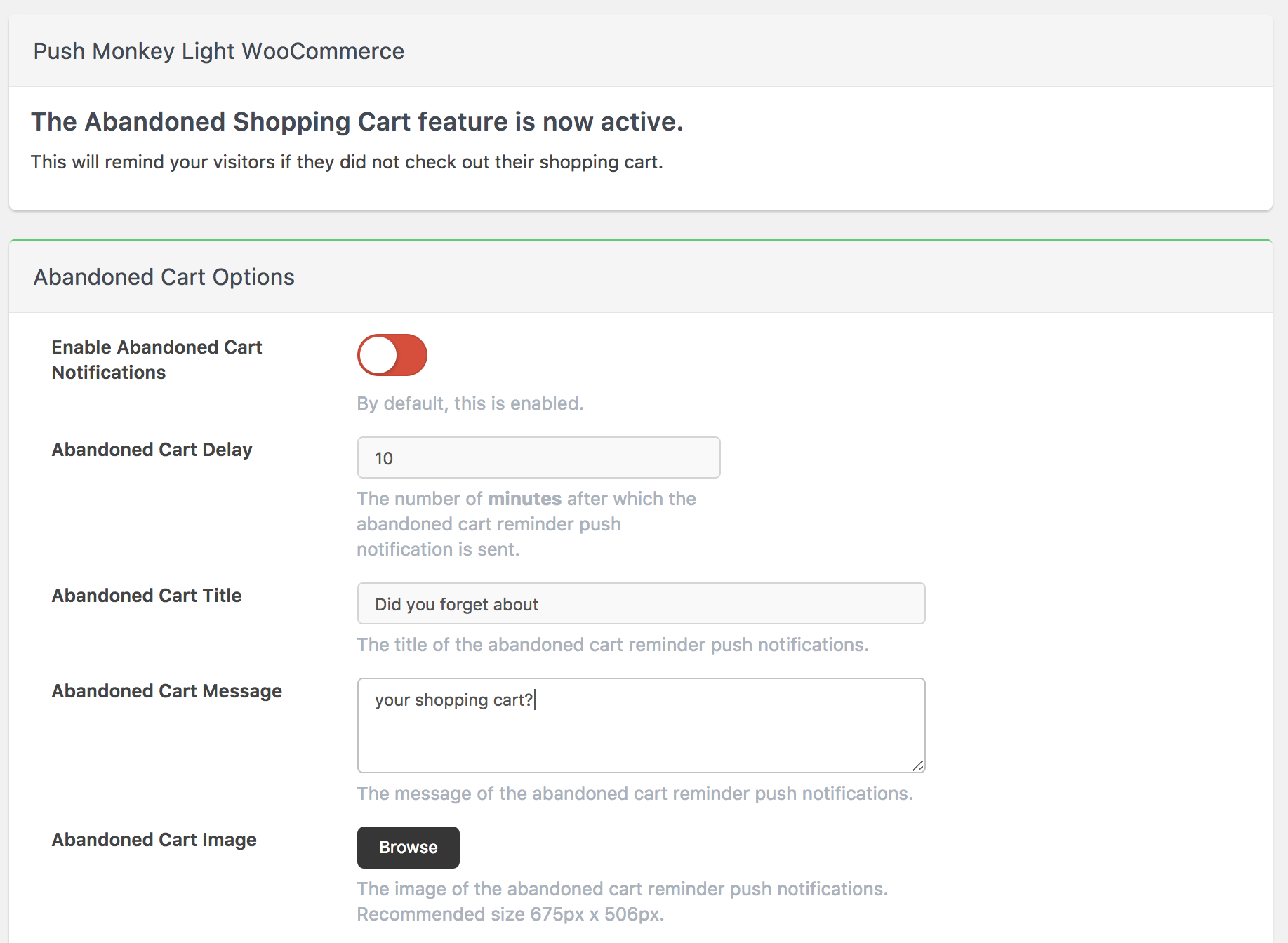1288x943 pixels.
Task: Click the 'By default, this is enabled' hint
Action: point(470,403)
